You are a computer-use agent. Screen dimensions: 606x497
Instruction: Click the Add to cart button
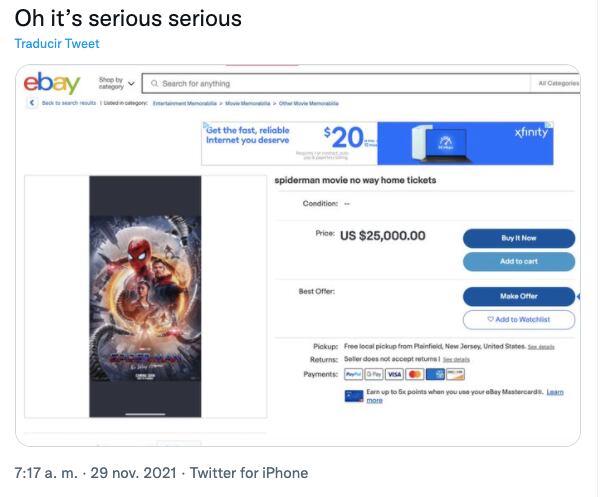518,261
